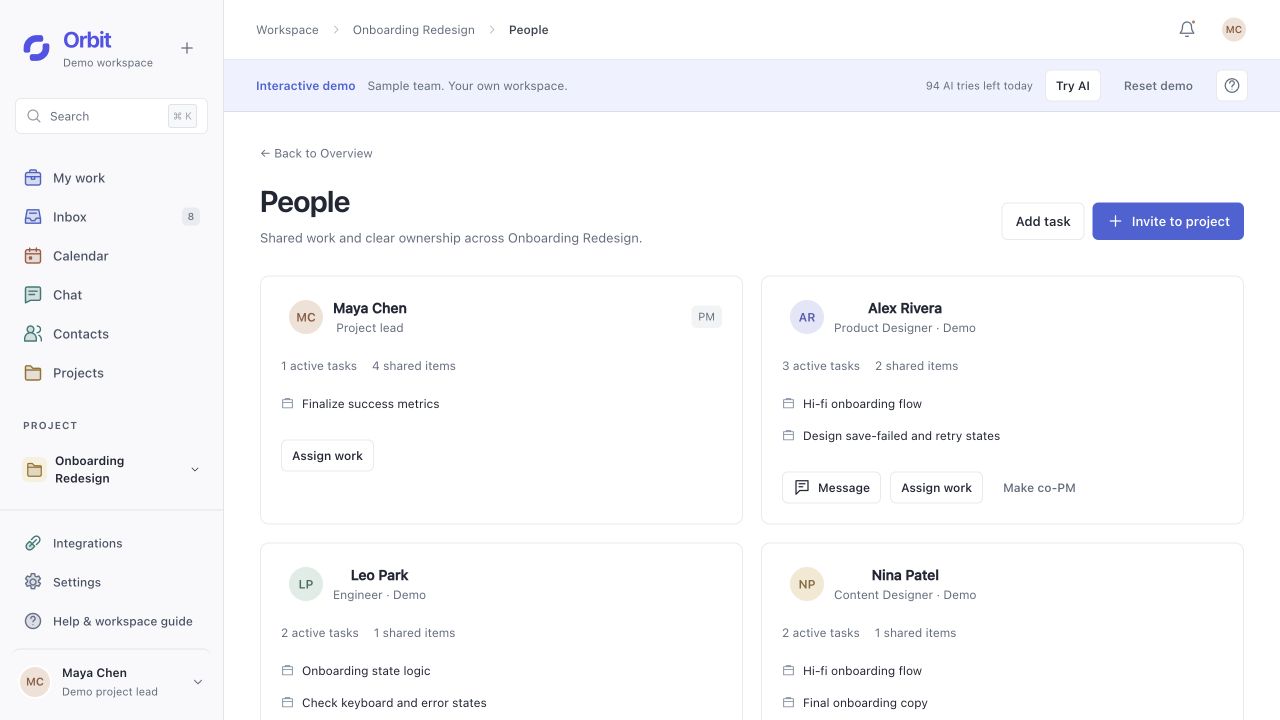The image size is (1280, 720).
Task: Click the Calendar icon in sidebar
Action: 33,256
